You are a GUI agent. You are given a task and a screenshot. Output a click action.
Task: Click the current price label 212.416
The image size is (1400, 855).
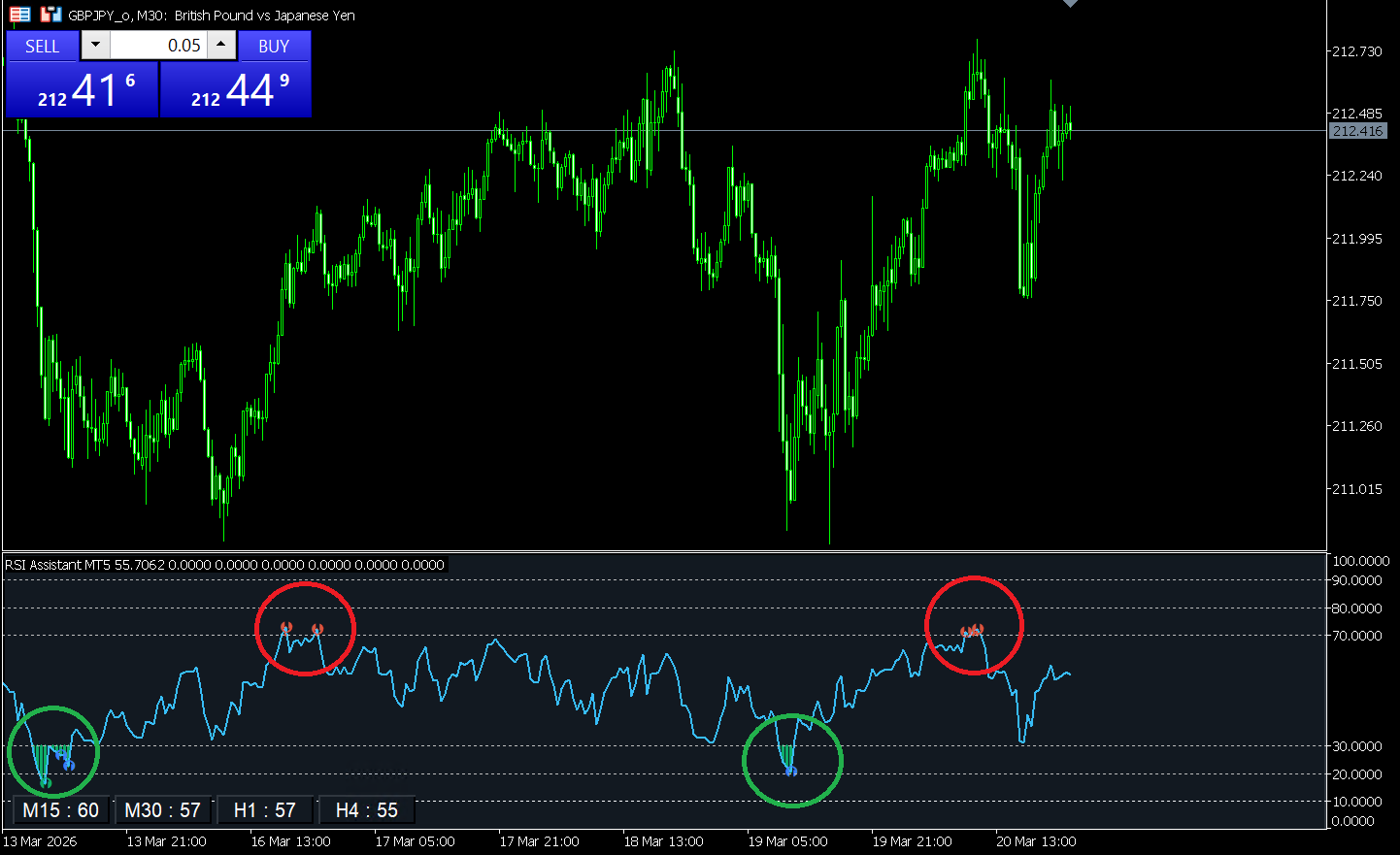(1357, 131)
